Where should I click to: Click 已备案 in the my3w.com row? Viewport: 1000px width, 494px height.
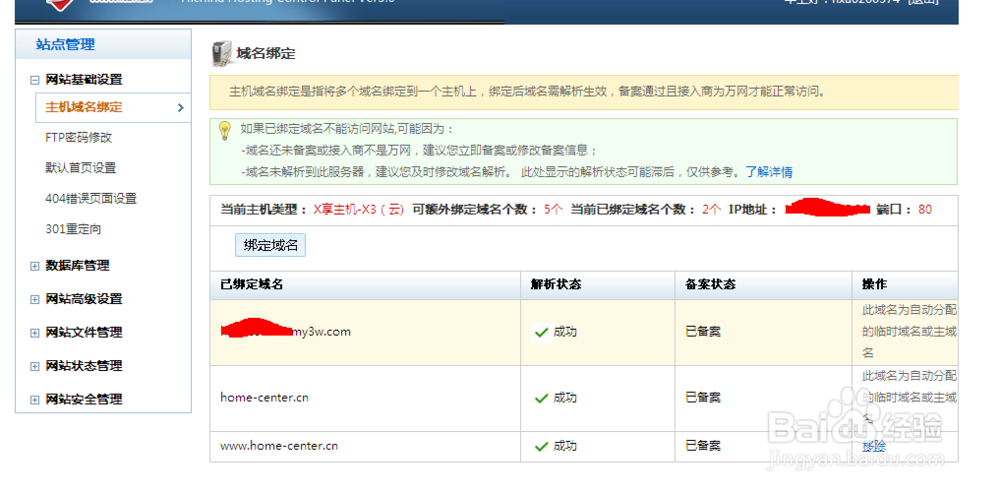703,332
